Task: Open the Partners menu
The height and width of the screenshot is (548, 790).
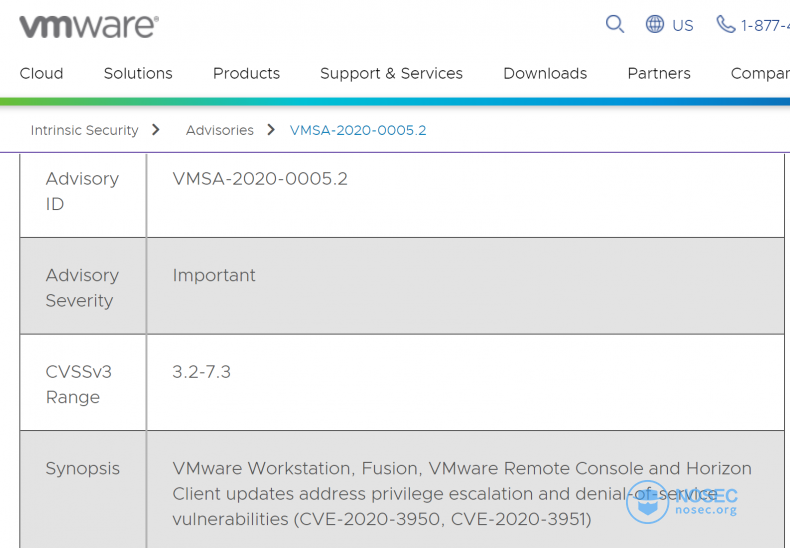Action: click(x=659, y=74)
